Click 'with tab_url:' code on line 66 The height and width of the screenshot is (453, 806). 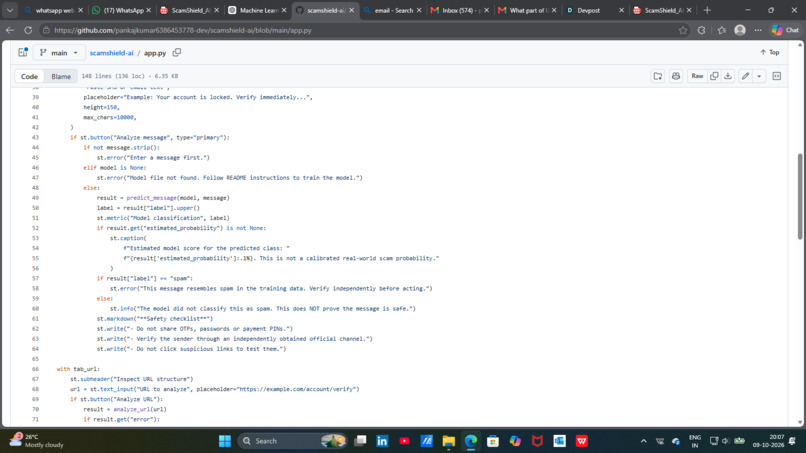78,369
